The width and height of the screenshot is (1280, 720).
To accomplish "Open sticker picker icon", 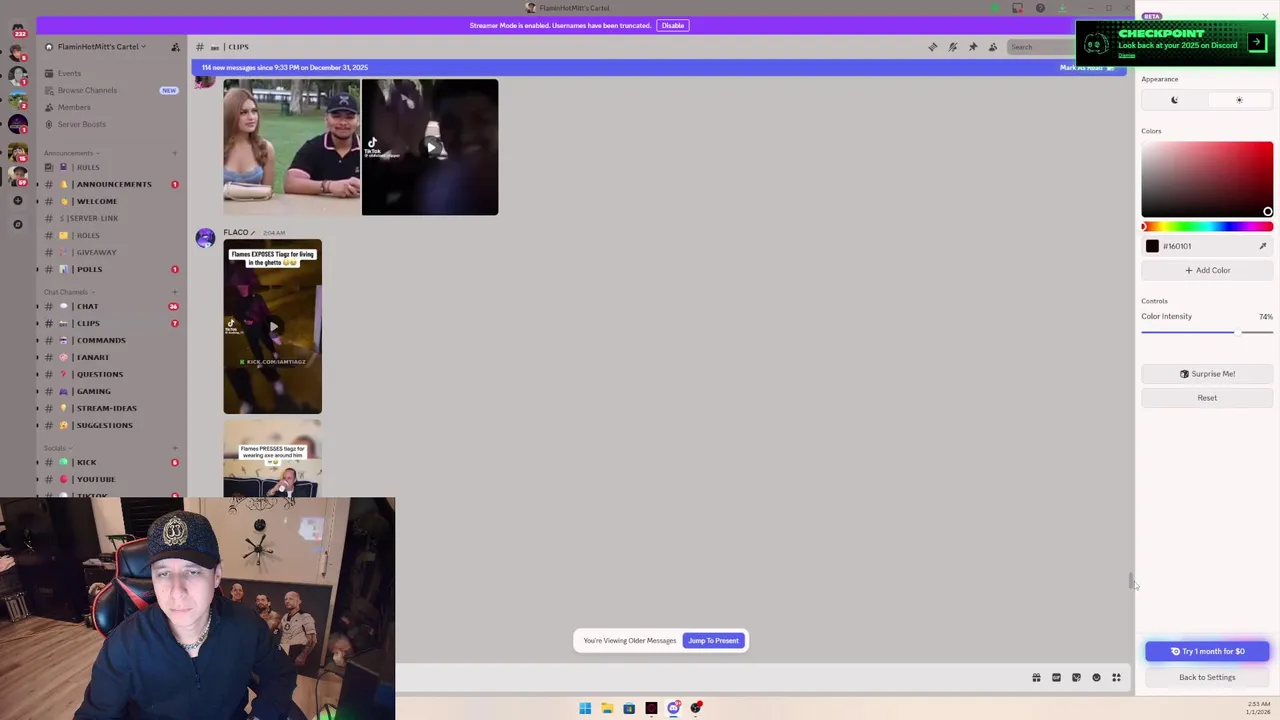I will pyautogui.click(x=1076, y=678).
